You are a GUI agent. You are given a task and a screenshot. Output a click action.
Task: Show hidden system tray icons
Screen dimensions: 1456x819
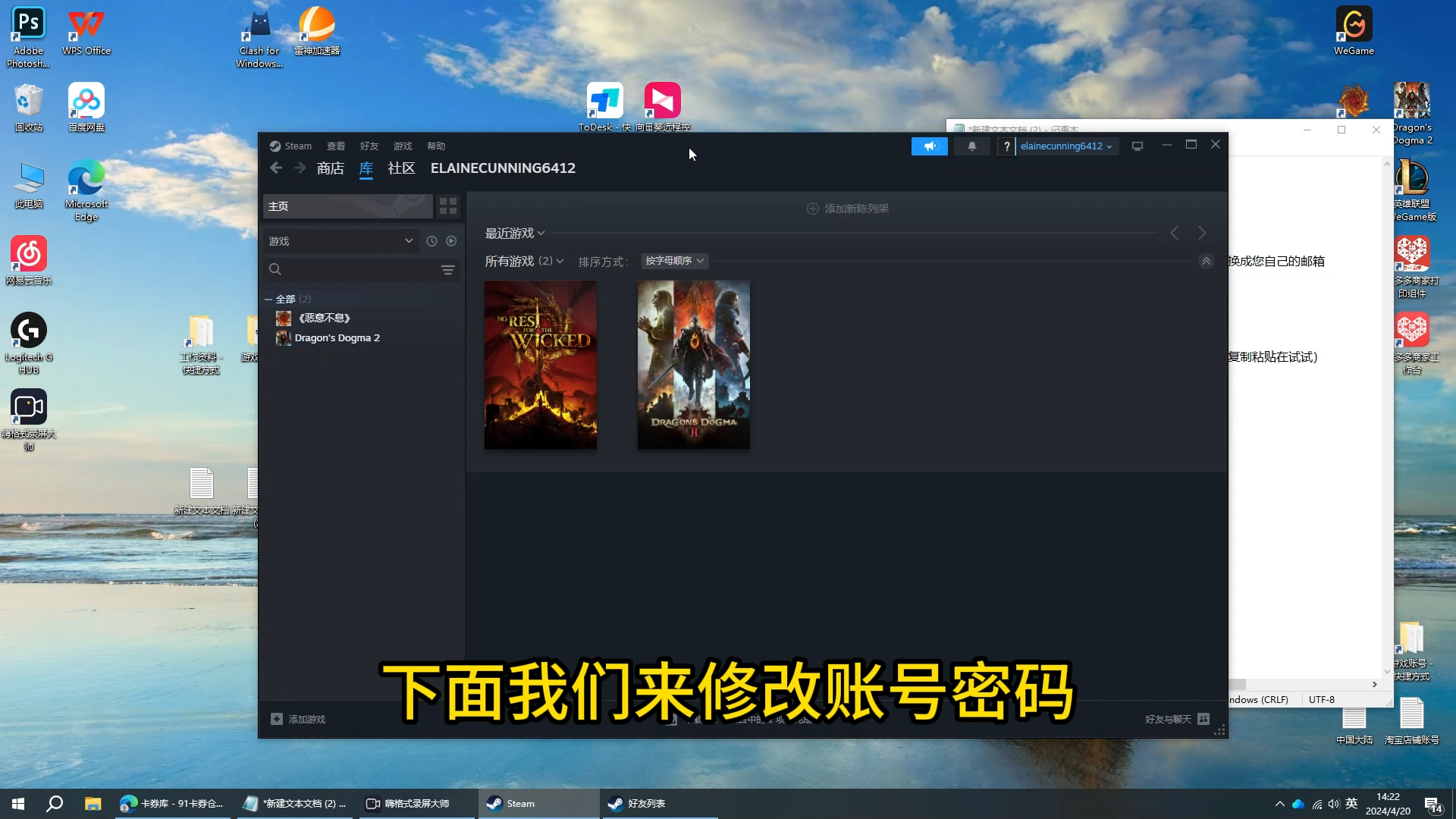(x=1279, y=804)
